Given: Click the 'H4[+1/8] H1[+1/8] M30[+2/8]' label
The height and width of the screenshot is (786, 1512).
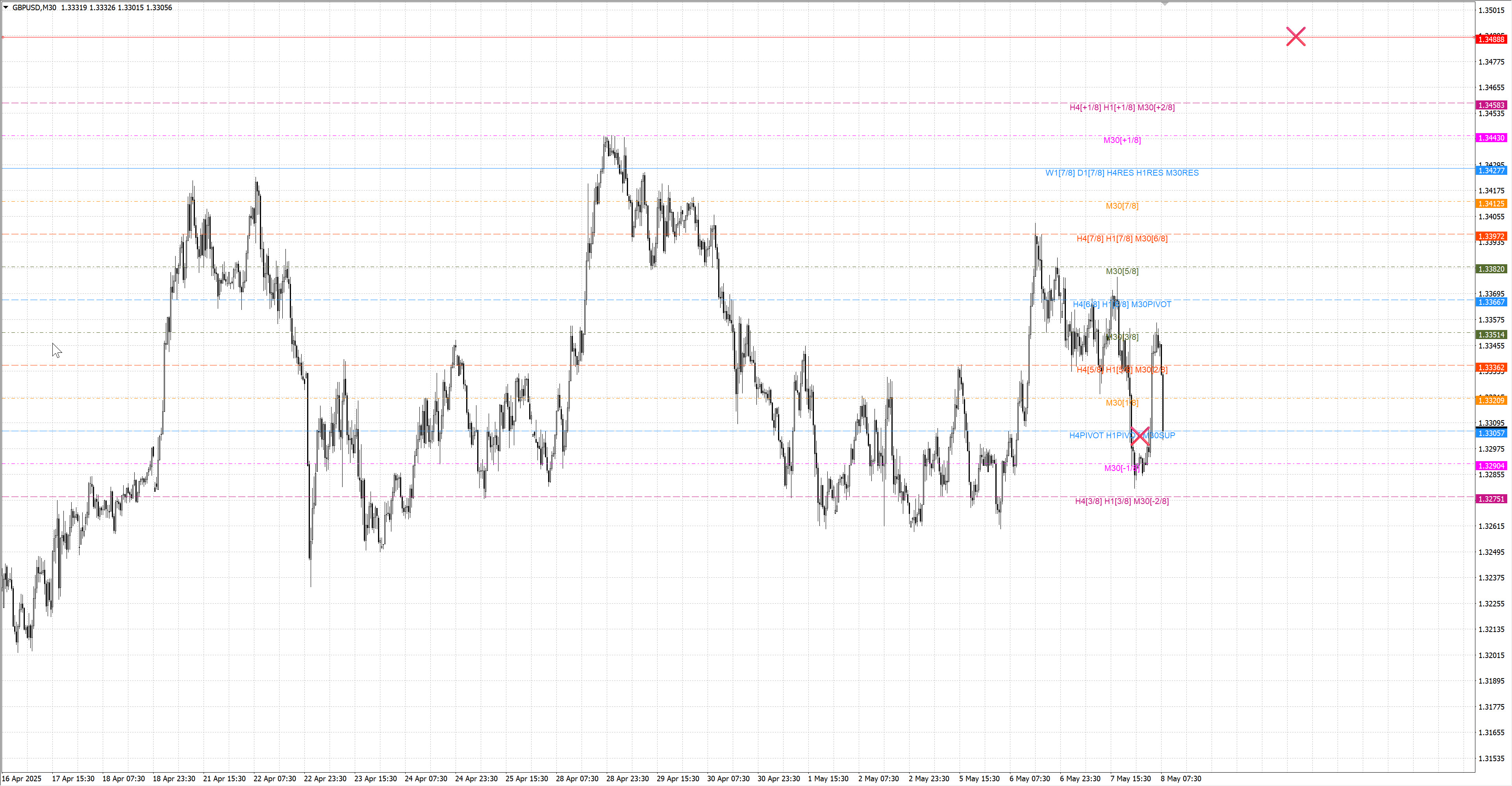Looking at the screenshot, I should (1122, 108).
